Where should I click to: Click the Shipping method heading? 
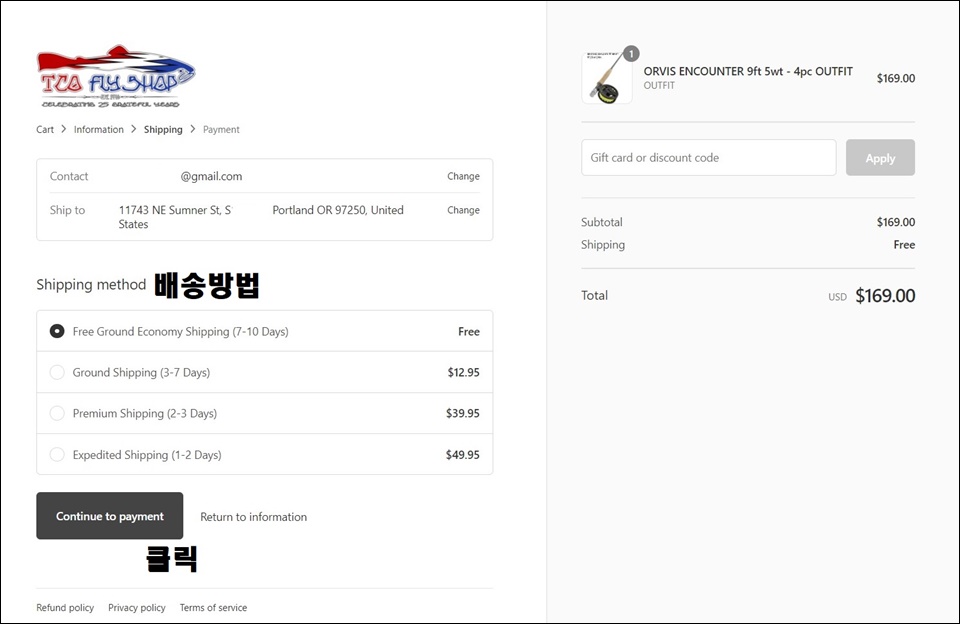[x=91, y=285]
